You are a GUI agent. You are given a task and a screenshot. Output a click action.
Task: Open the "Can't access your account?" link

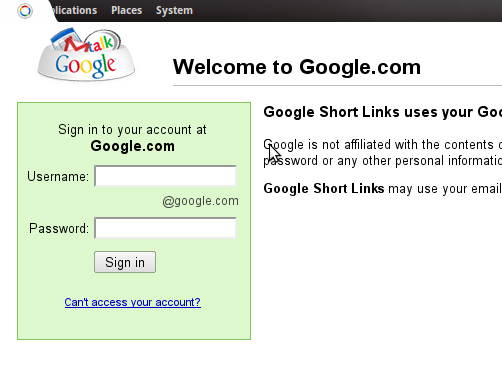pyautogui.click(x=133, y=302)
